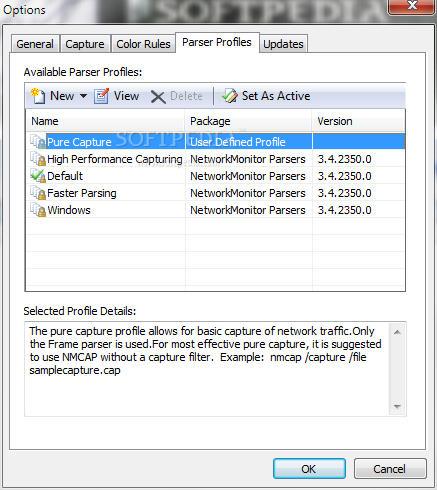Click the Windows profile lock icon
437x490 pixels.
38,210
